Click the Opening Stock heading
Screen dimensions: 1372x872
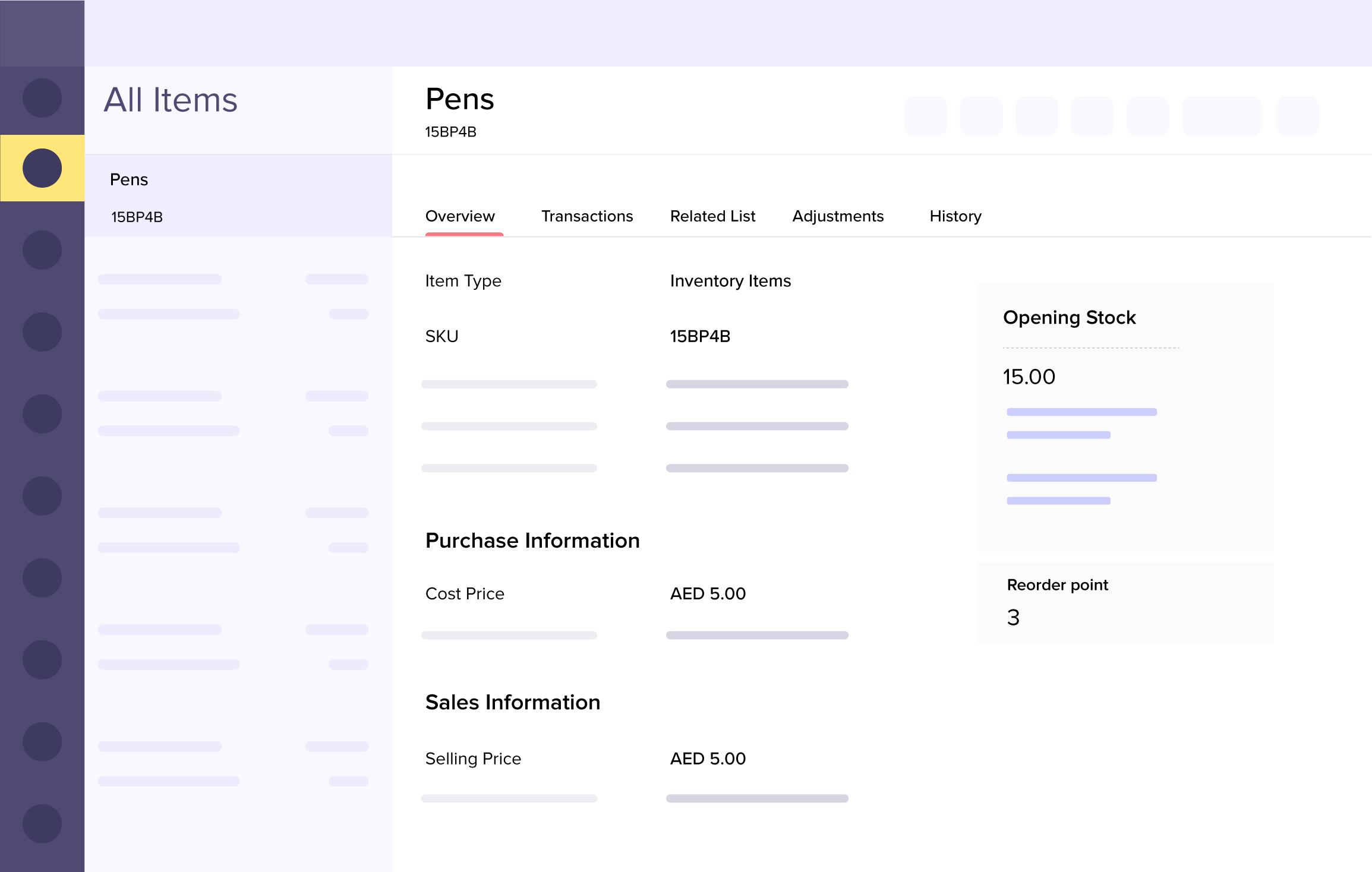(1069, 318)
